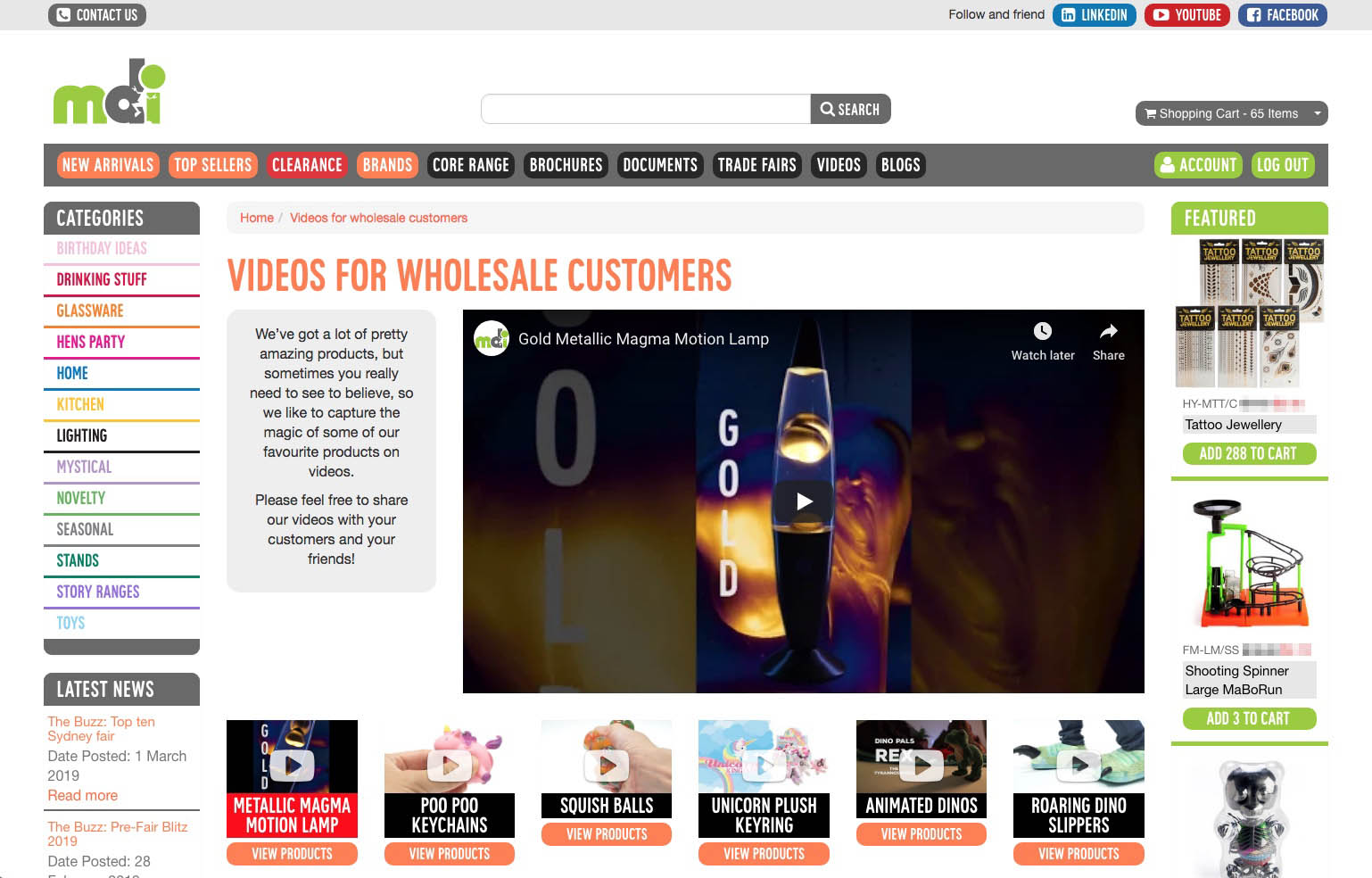1372x878 pixels.
Task: Open the YouTube channel button
Action: (x=1186, y=15)
